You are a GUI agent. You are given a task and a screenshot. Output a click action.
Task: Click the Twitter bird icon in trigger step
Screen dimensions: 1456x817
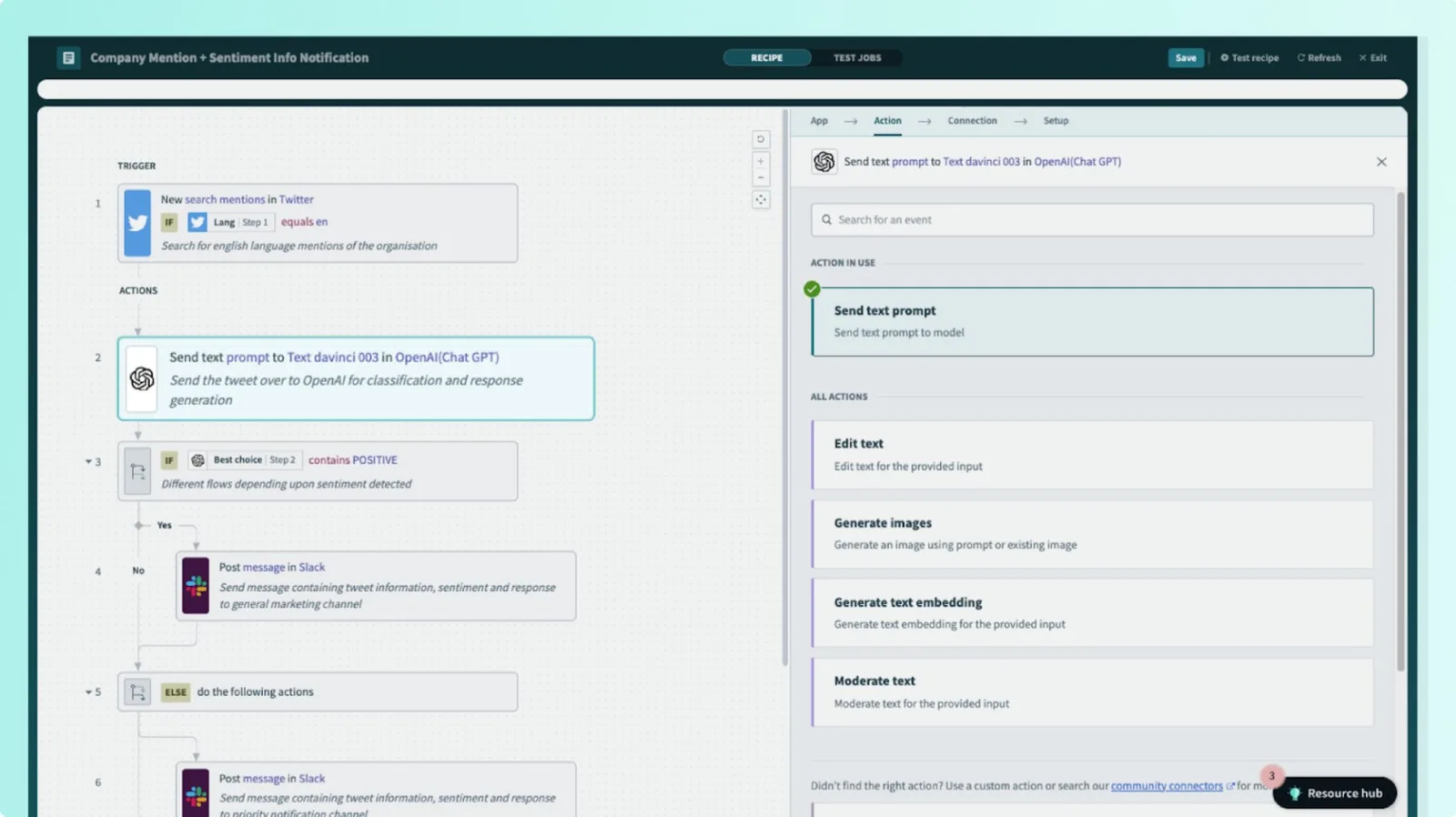click(137, 223)
